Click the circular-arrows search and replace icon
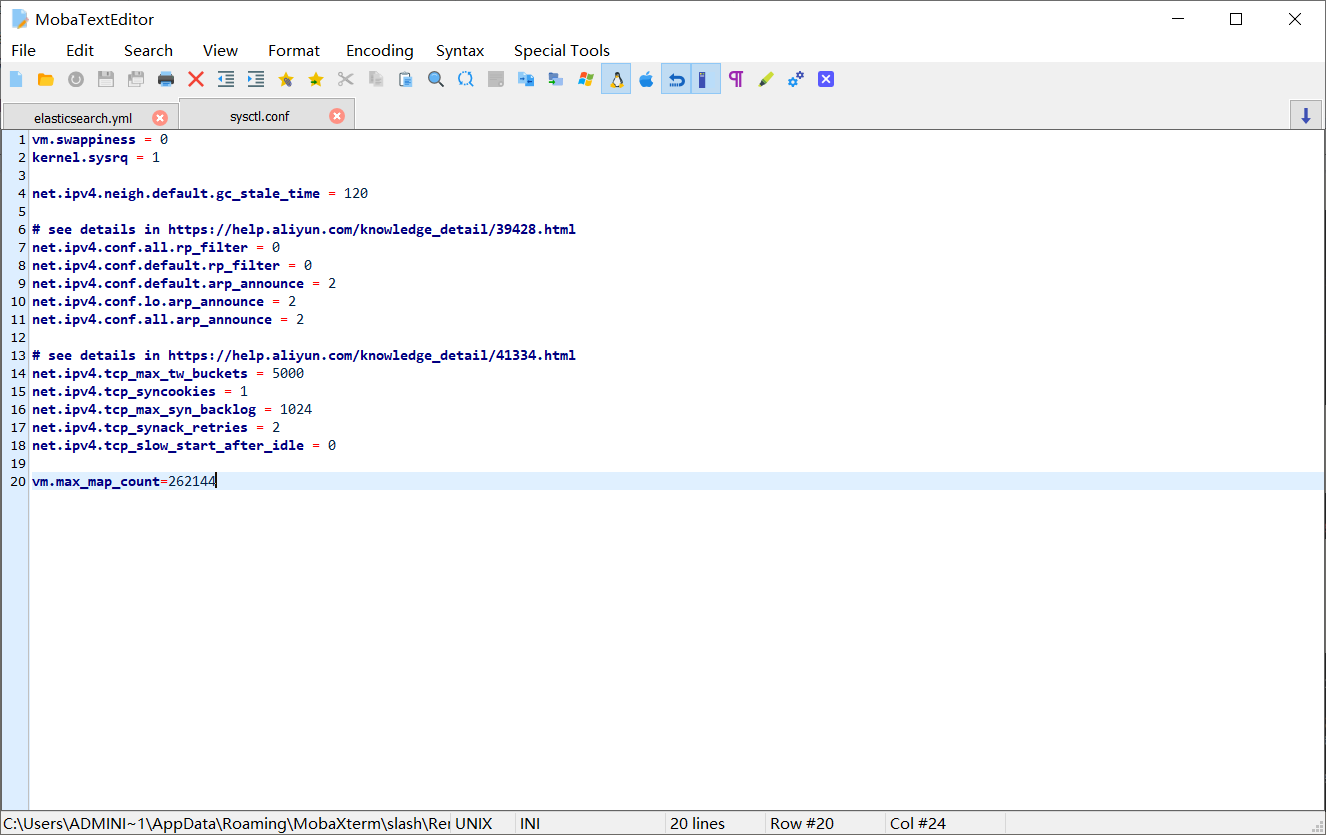The width and height of the screenshot is (1326, 835). (466, 79)
